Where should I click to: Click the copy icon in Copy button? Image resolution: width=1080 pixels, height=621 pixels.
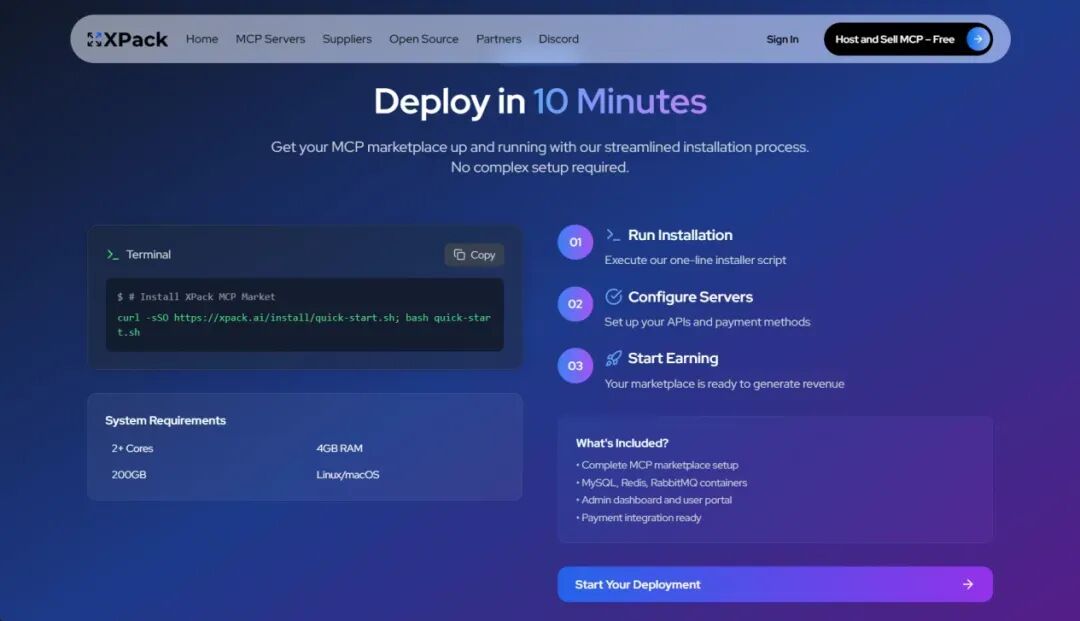(x=459, y=255)
